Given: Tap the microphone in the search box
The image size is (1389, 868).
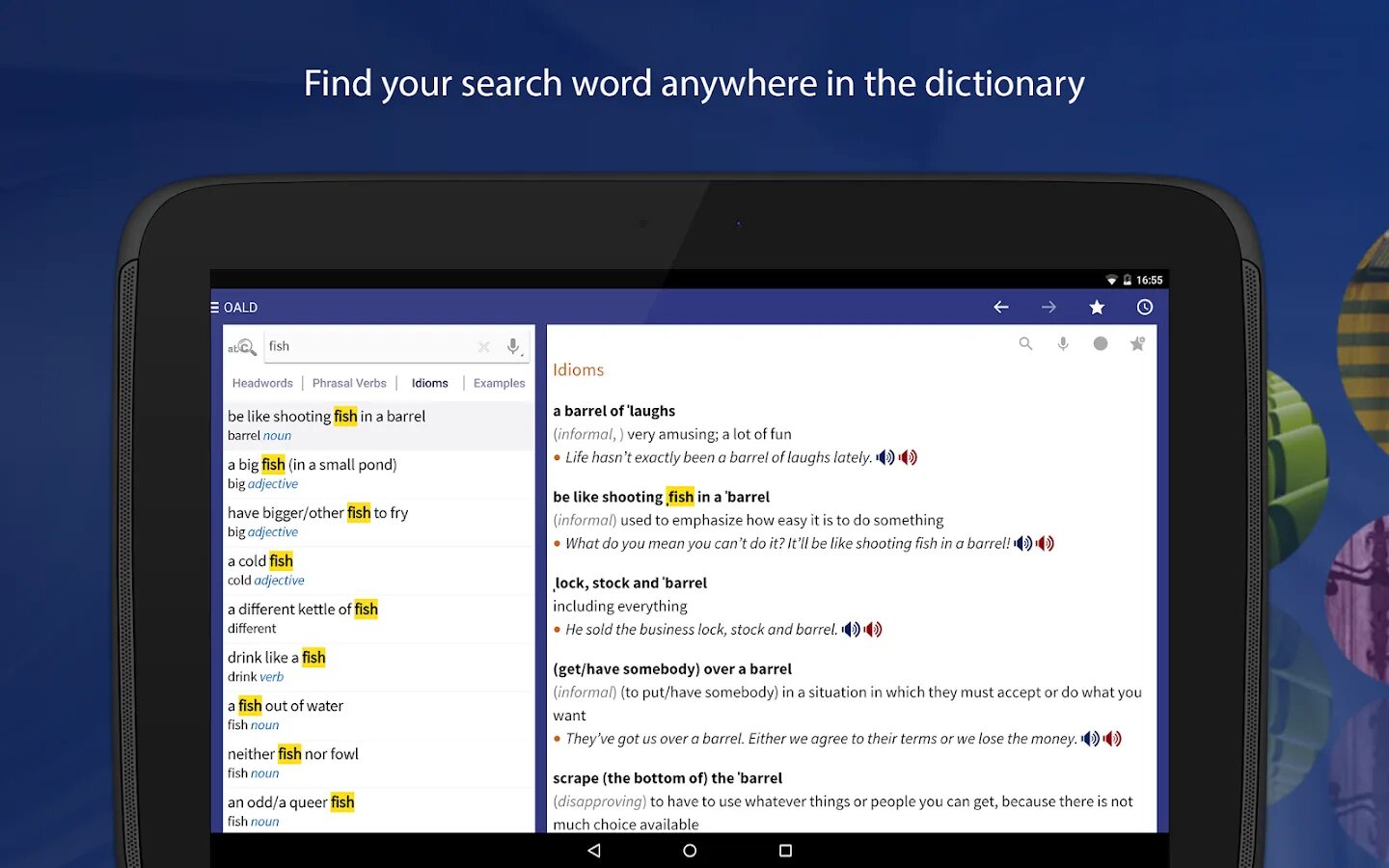Looking at the screenshot, I should pos(513,346).
